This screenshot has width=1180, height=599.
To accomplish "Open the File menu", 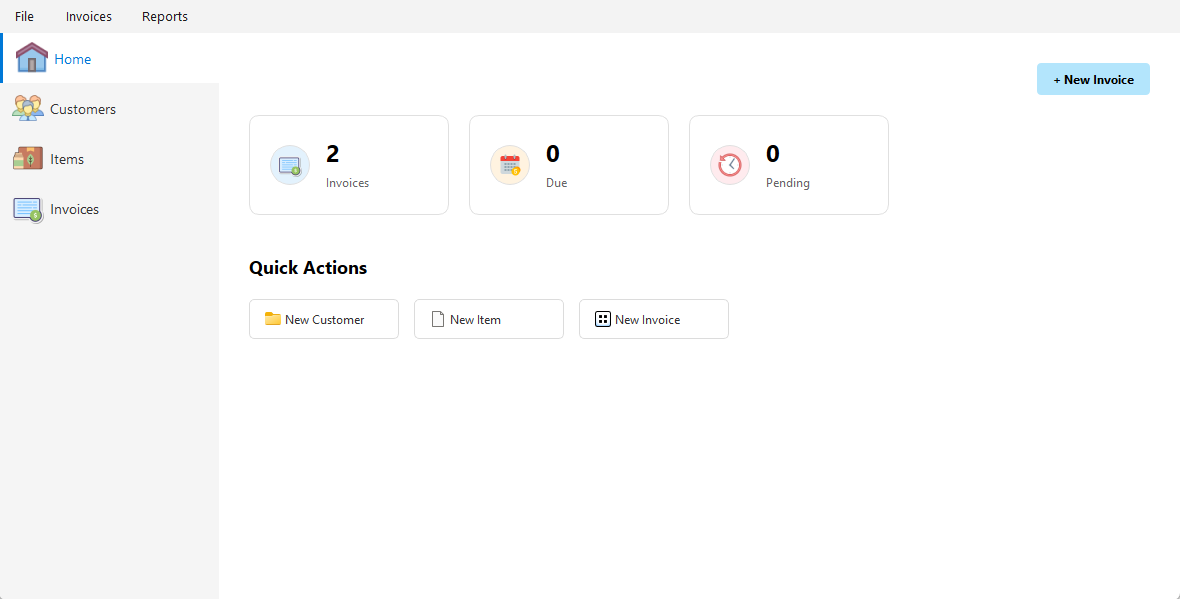I will [23, 16].
